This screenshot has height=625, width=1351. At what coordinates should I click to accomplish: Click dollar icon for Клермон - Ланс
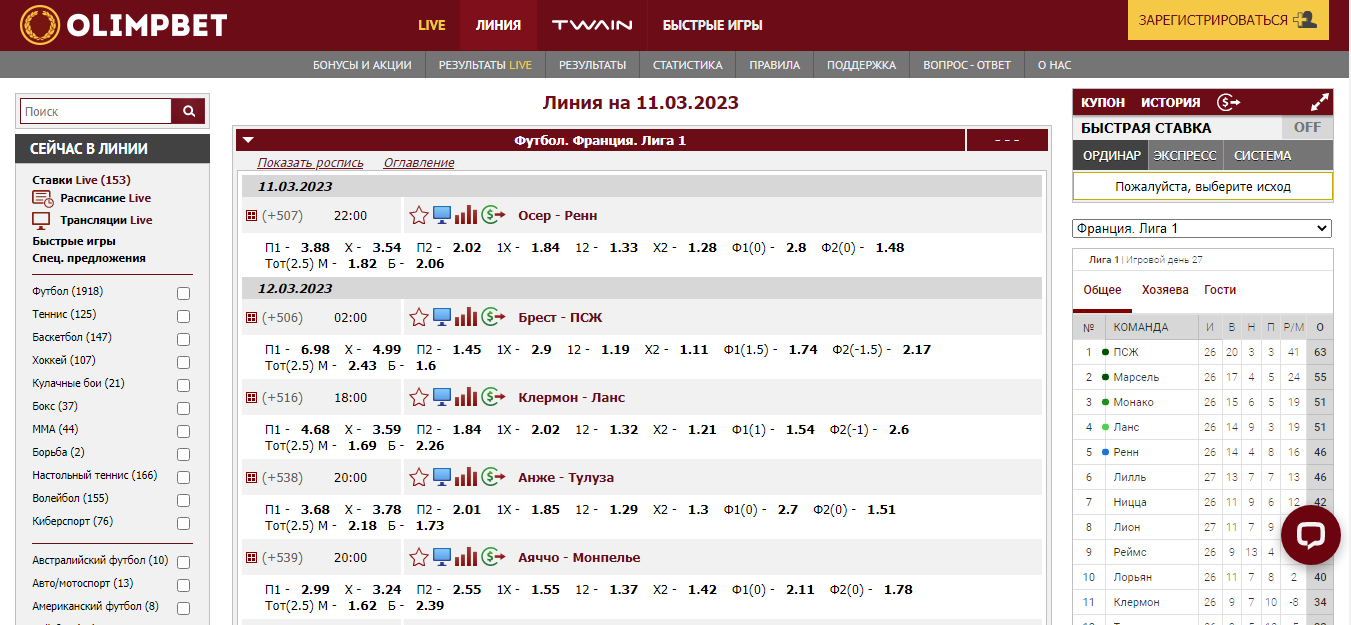[x=492, y=397]
